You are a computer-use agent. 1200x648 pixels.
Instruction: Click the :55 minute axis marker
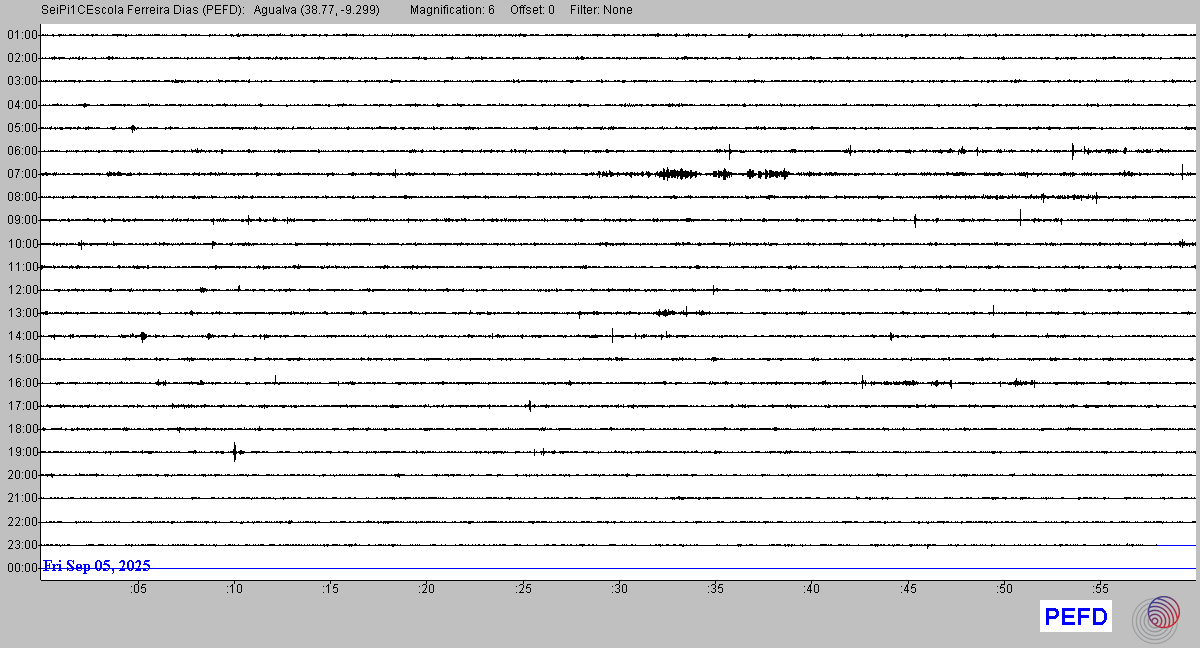click(1099, 589)
